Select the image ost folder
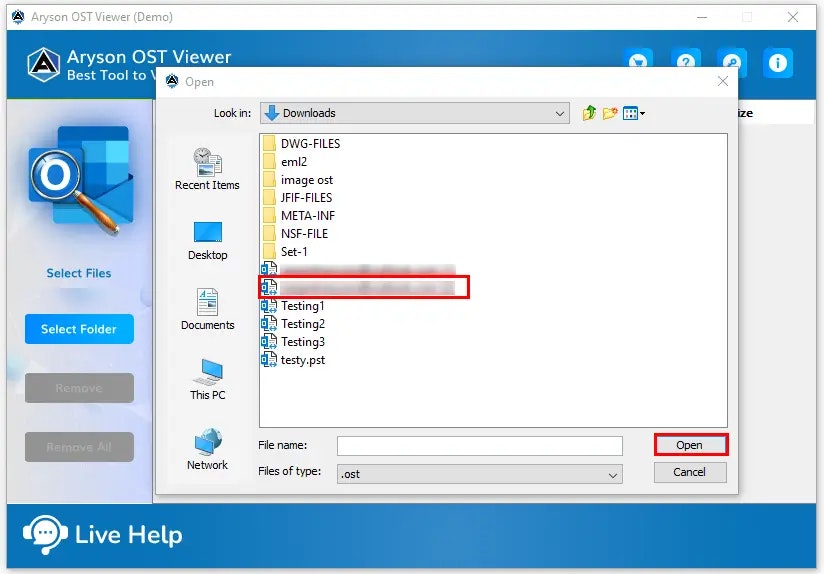Screen dimensions: 824x574 (297, 180)
